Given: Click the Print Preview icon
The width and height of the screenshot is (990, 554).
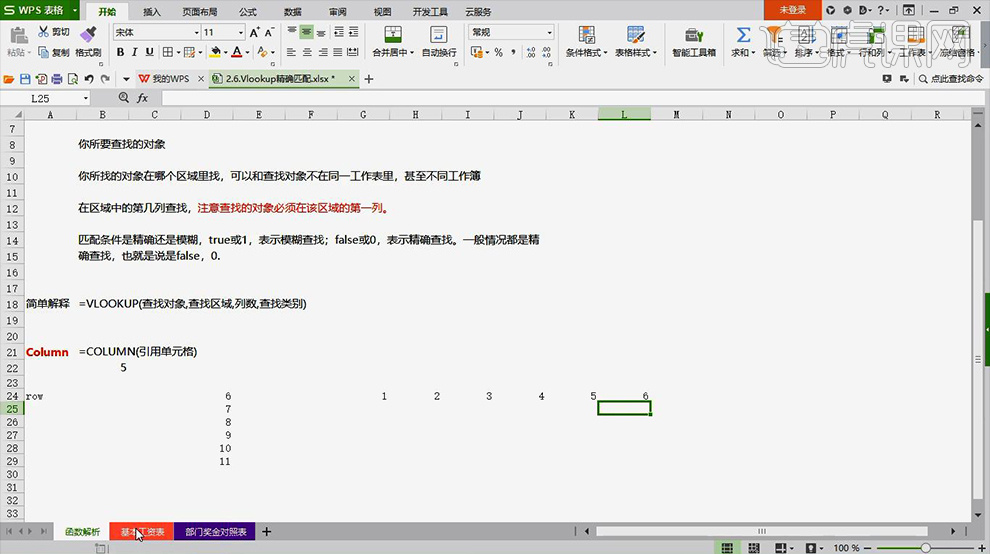Looking at the screenshot, I should click(x=73, y=79).
